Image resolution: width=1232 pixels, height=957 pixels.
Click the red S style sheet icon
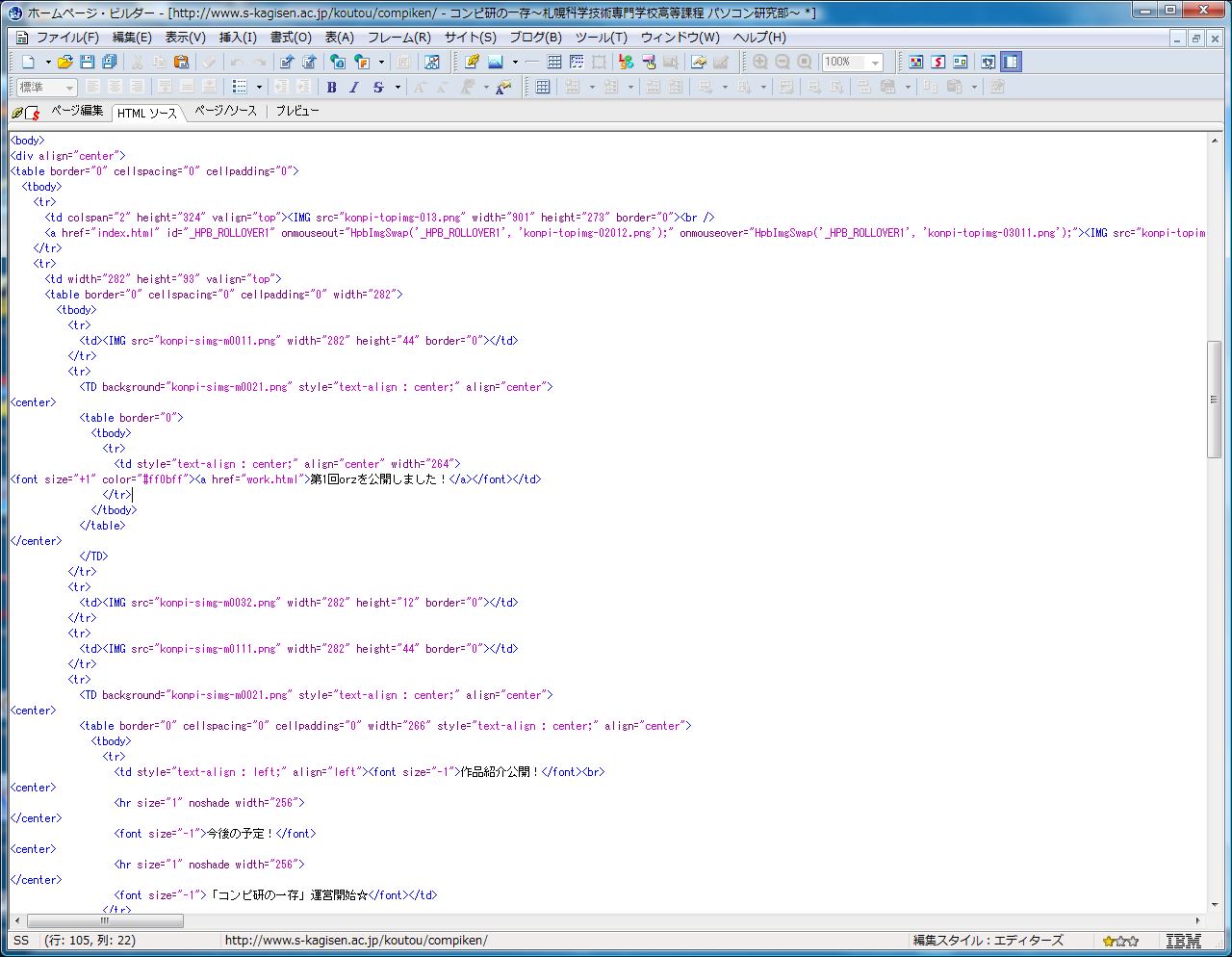click(x=938, y=62)
